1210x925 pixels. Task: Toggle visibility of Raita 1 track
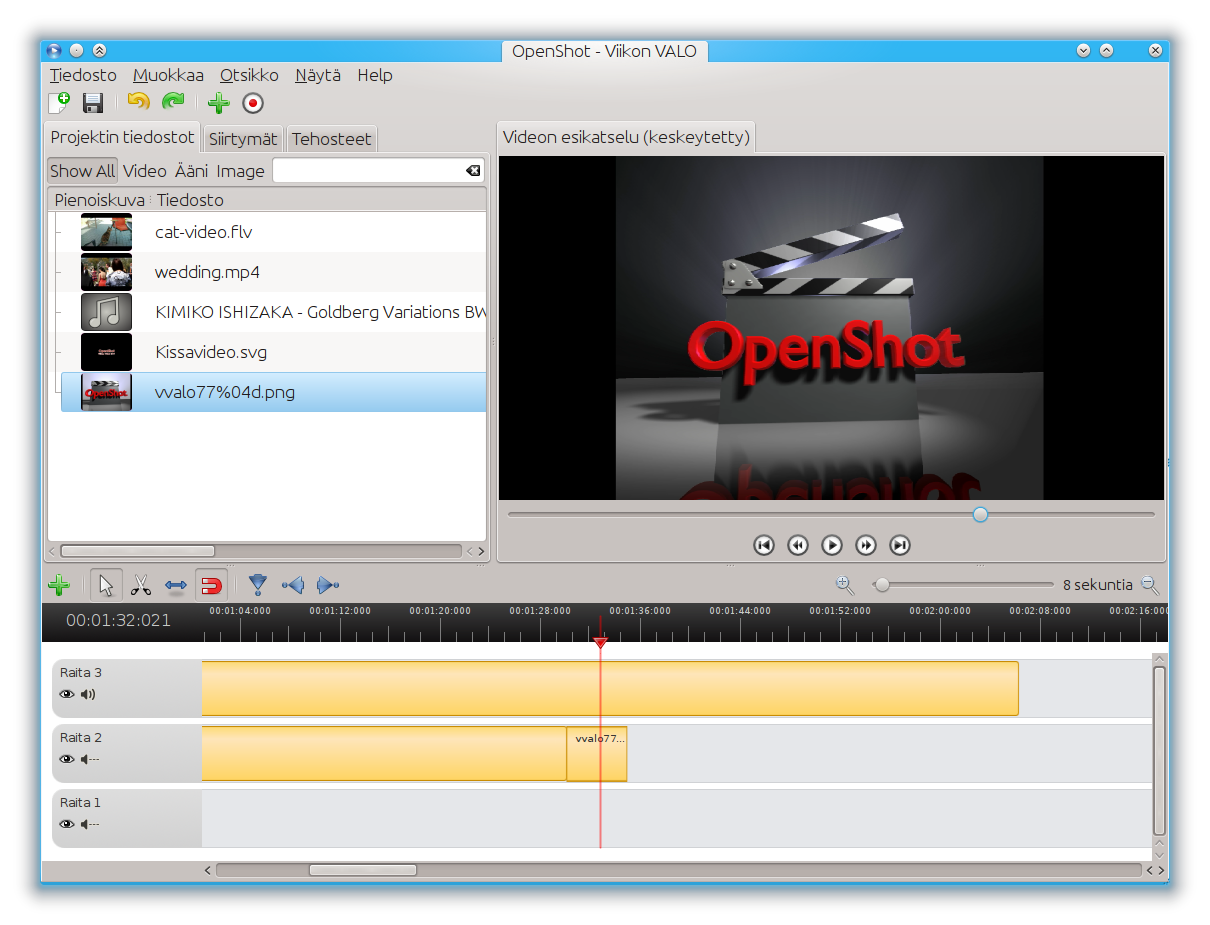point(67,824)
